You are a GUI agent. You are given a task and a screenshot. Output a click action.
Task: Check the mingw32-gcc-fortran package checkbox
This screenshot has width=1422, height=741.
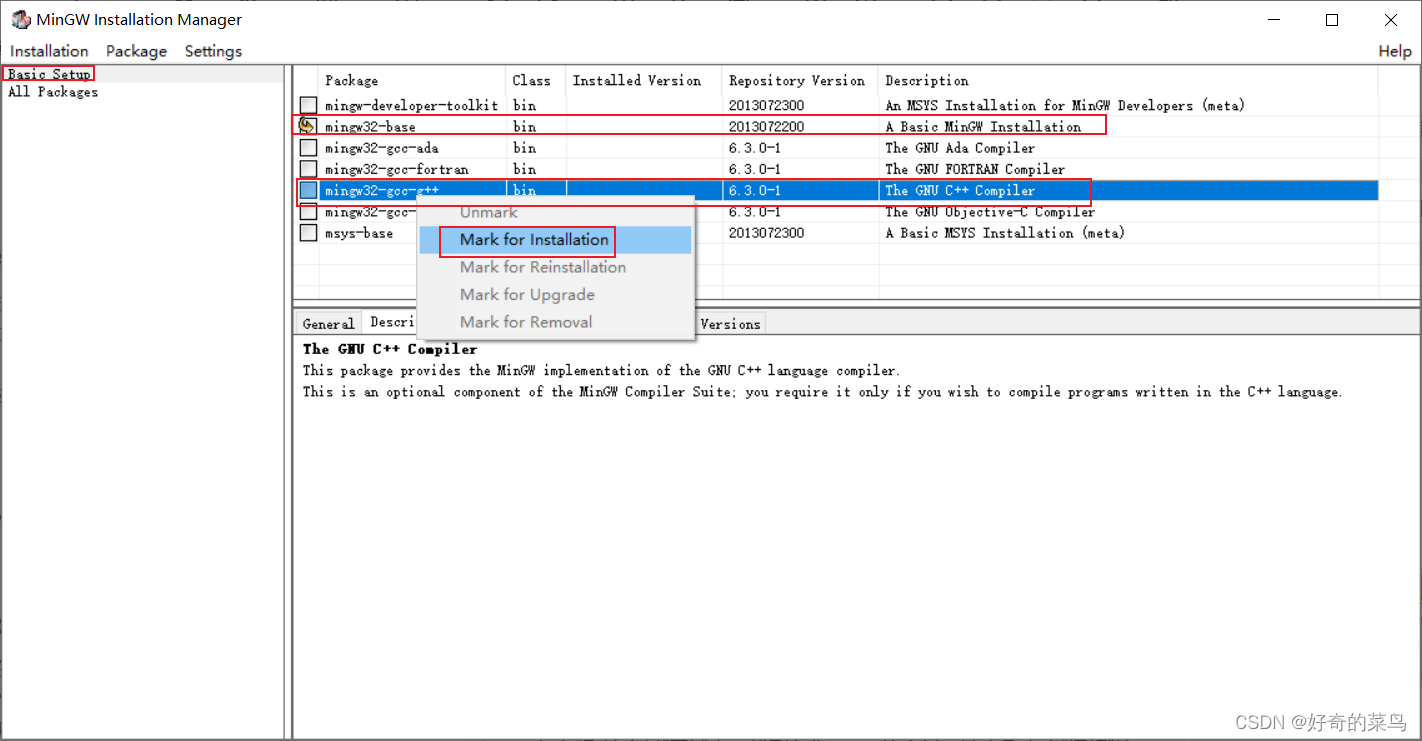[x=307, y=168]
